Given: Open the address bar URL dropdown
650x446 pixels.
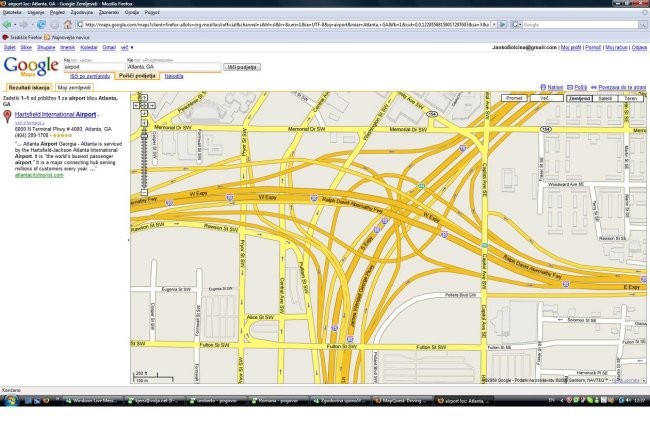Looking at the screenshot, I should 494,25.
